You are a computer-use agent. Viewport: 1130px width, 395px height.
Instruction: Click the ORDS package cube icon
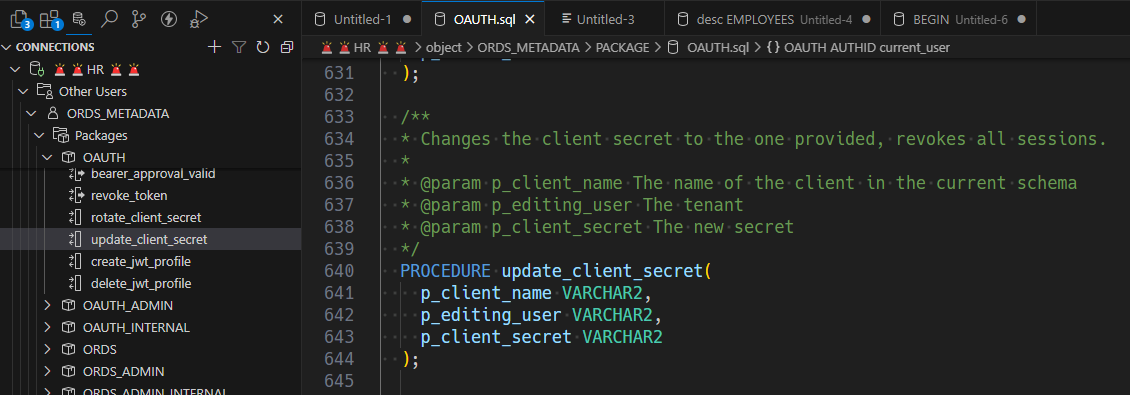pos(68,350)
